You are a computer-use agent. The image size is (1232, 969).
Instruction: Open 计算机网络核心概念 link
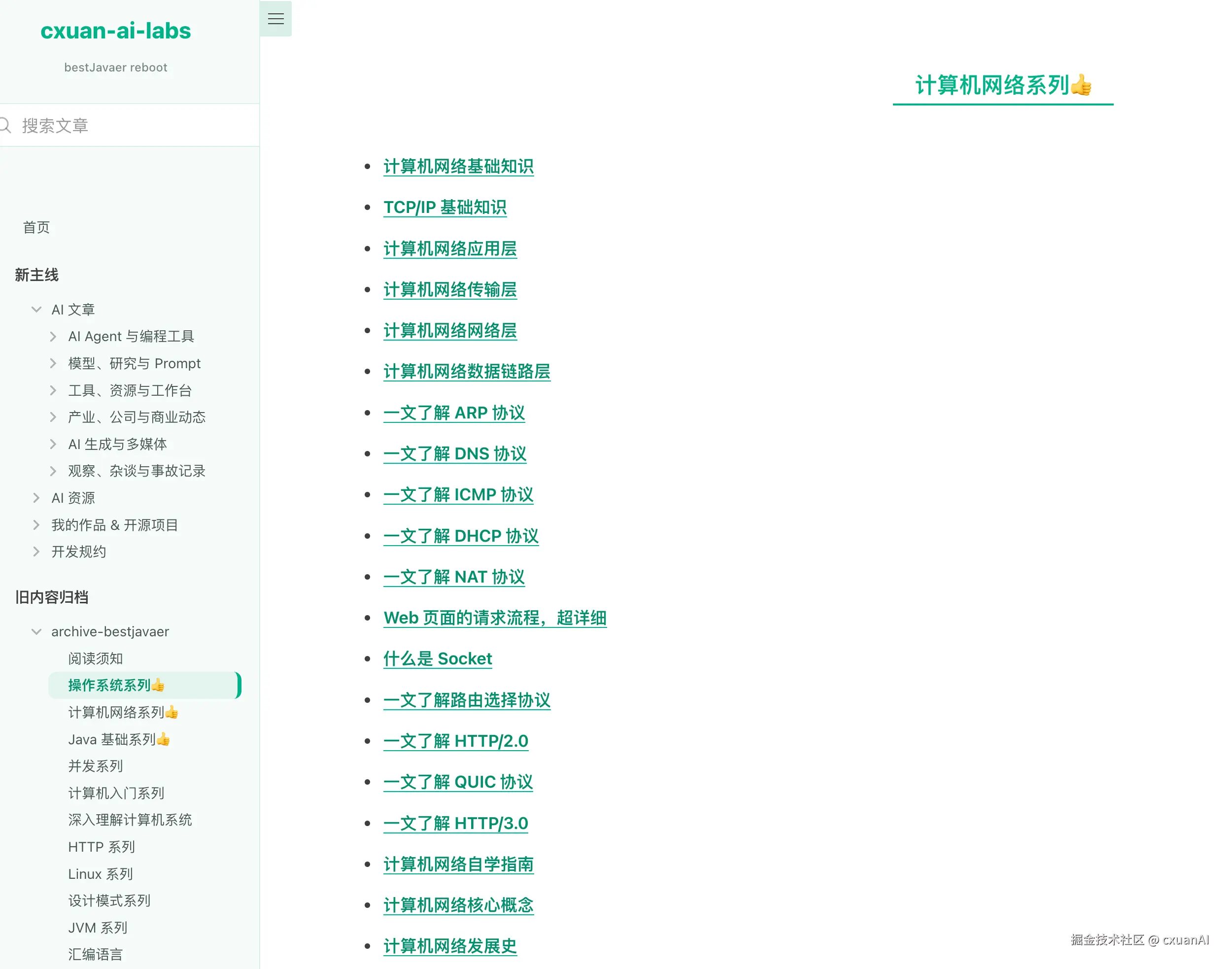(x=458, y=905)
